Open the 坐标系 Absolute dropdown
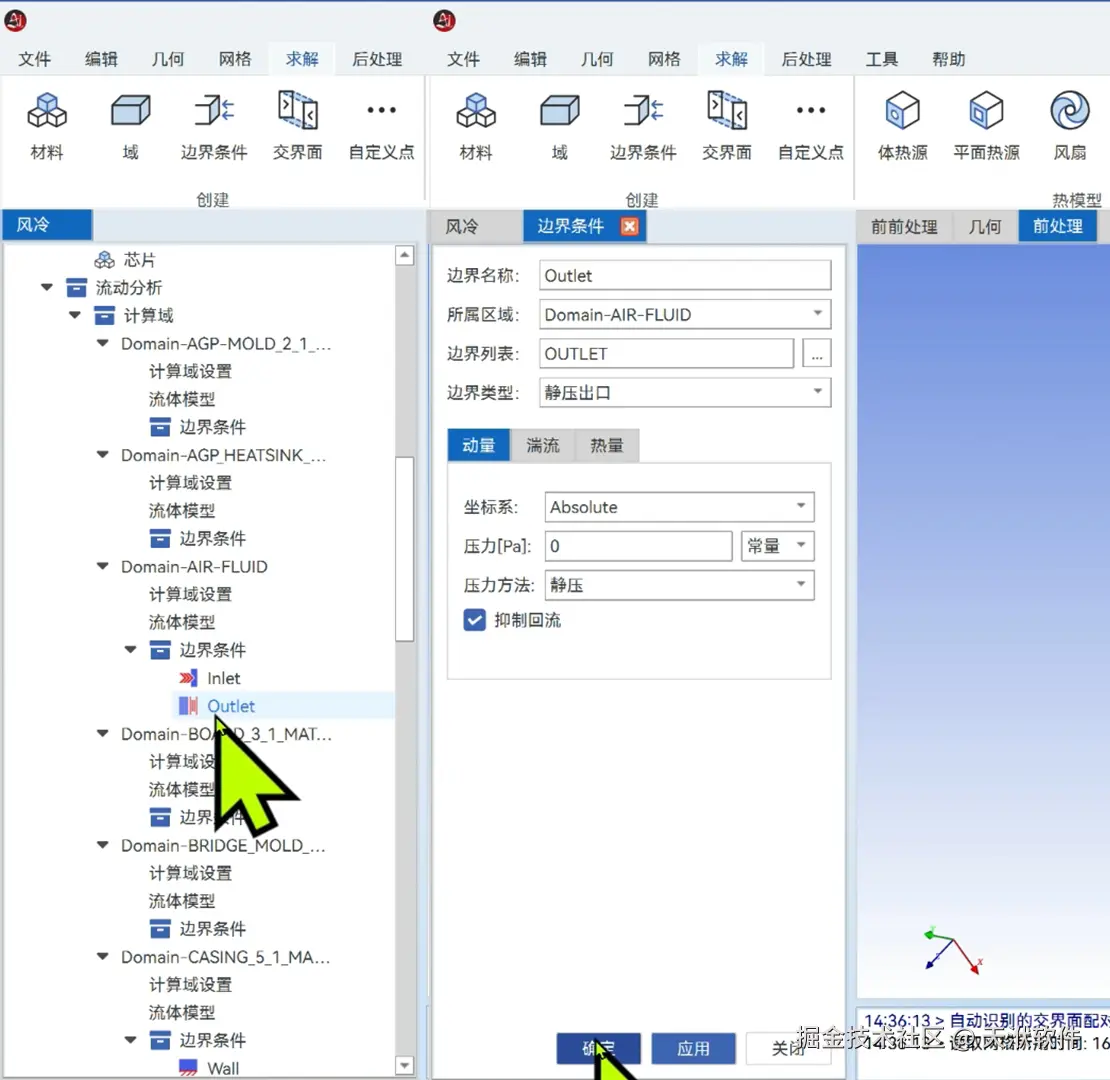This screenshot has width=1110, height=1080. pos(801,506)
